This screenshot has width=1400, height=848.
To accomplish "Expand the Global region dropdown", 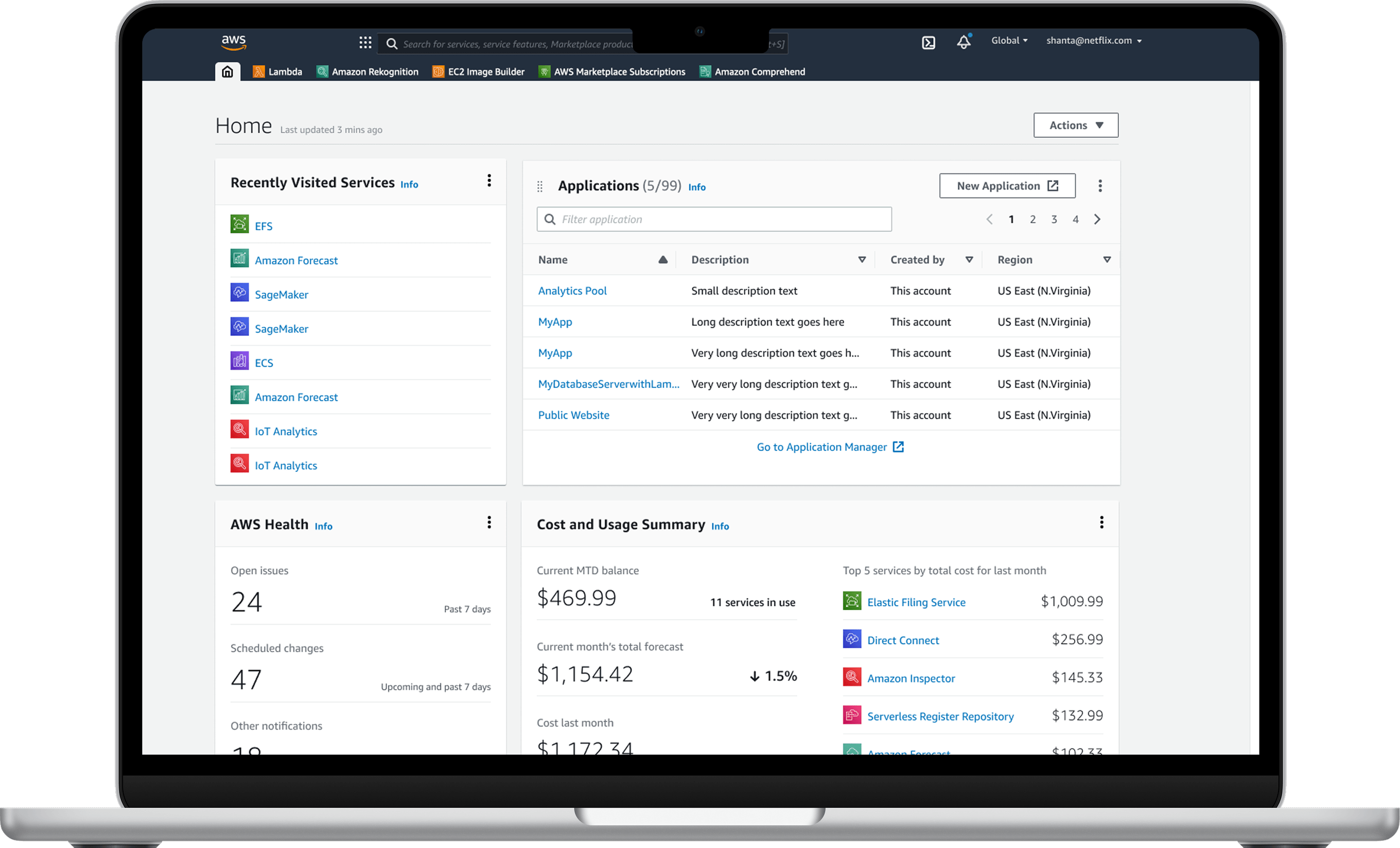I will [x=1009, y=40].
